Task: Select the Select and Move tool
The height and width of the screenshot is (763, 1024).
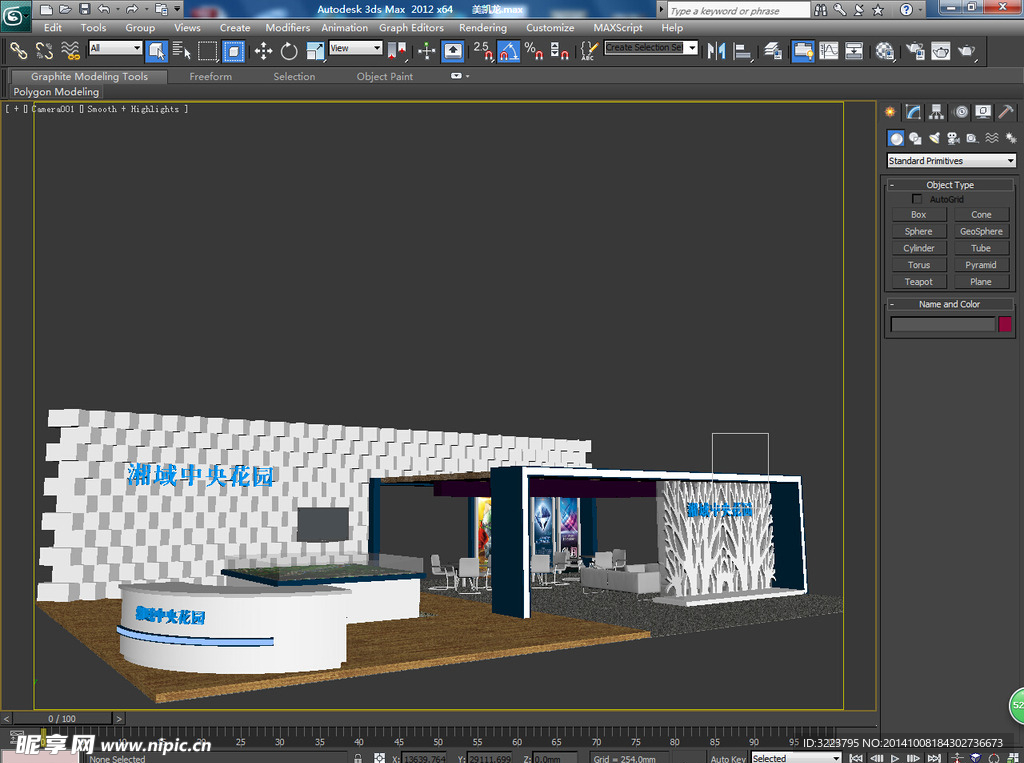Action: click(263, 51)
